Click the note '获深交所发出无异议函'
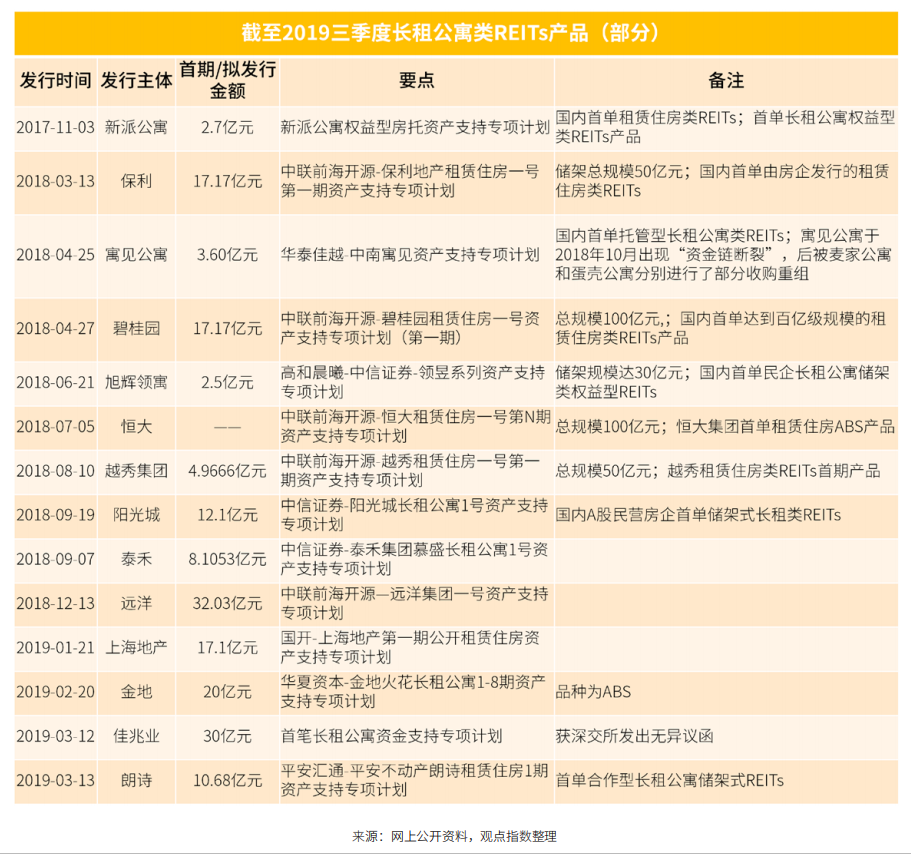911x854 pixels. [634, 736]
